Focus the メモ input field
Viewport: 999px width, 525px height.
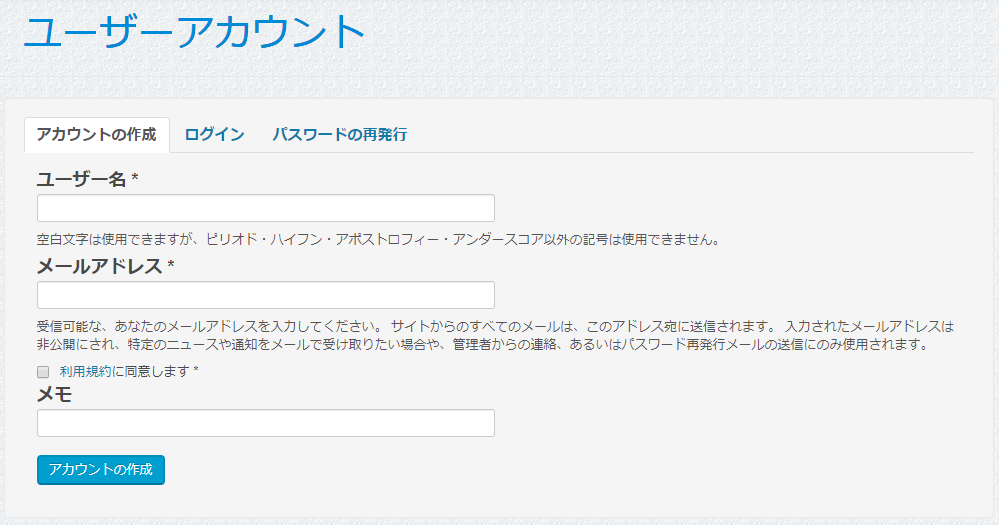(266, 423)
